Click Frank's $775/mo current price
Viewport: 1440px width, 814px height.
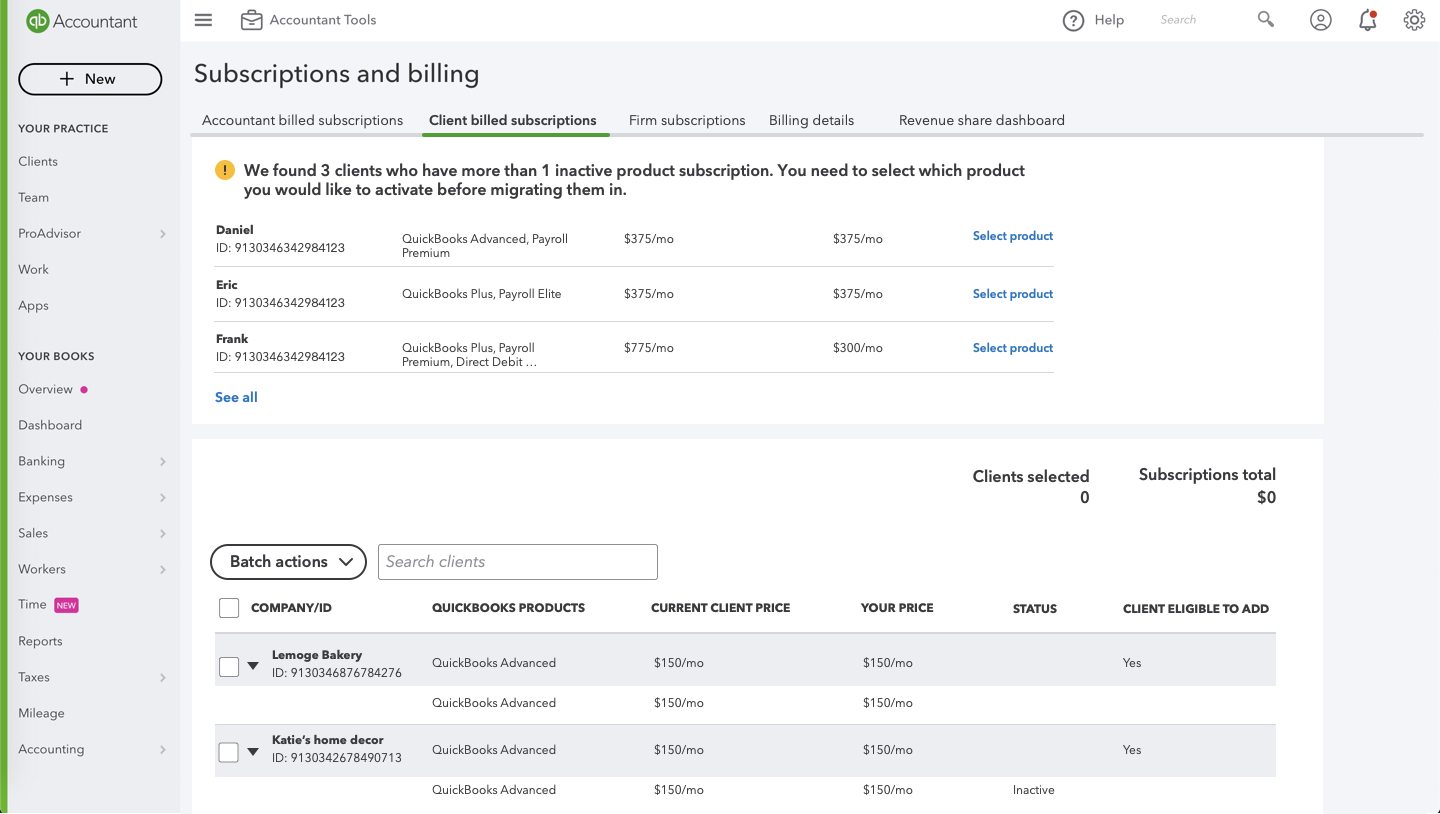coord(649,348)
